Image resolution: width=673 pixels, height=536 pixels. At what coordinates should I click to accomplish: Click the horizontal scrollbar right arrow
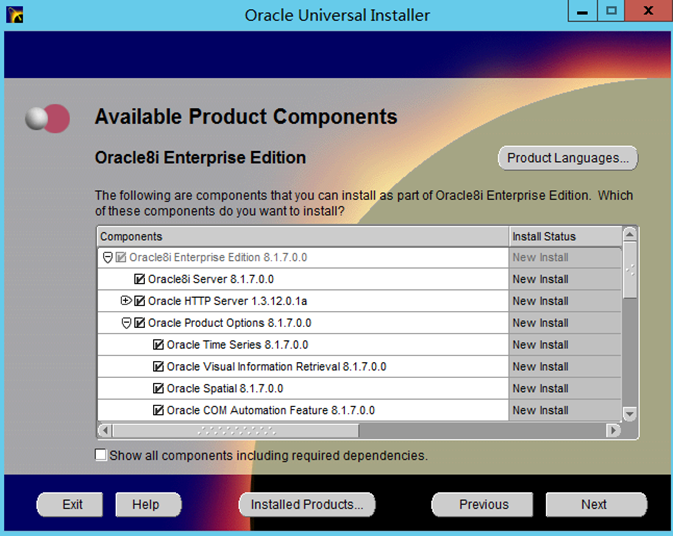[x=613, y=430]
